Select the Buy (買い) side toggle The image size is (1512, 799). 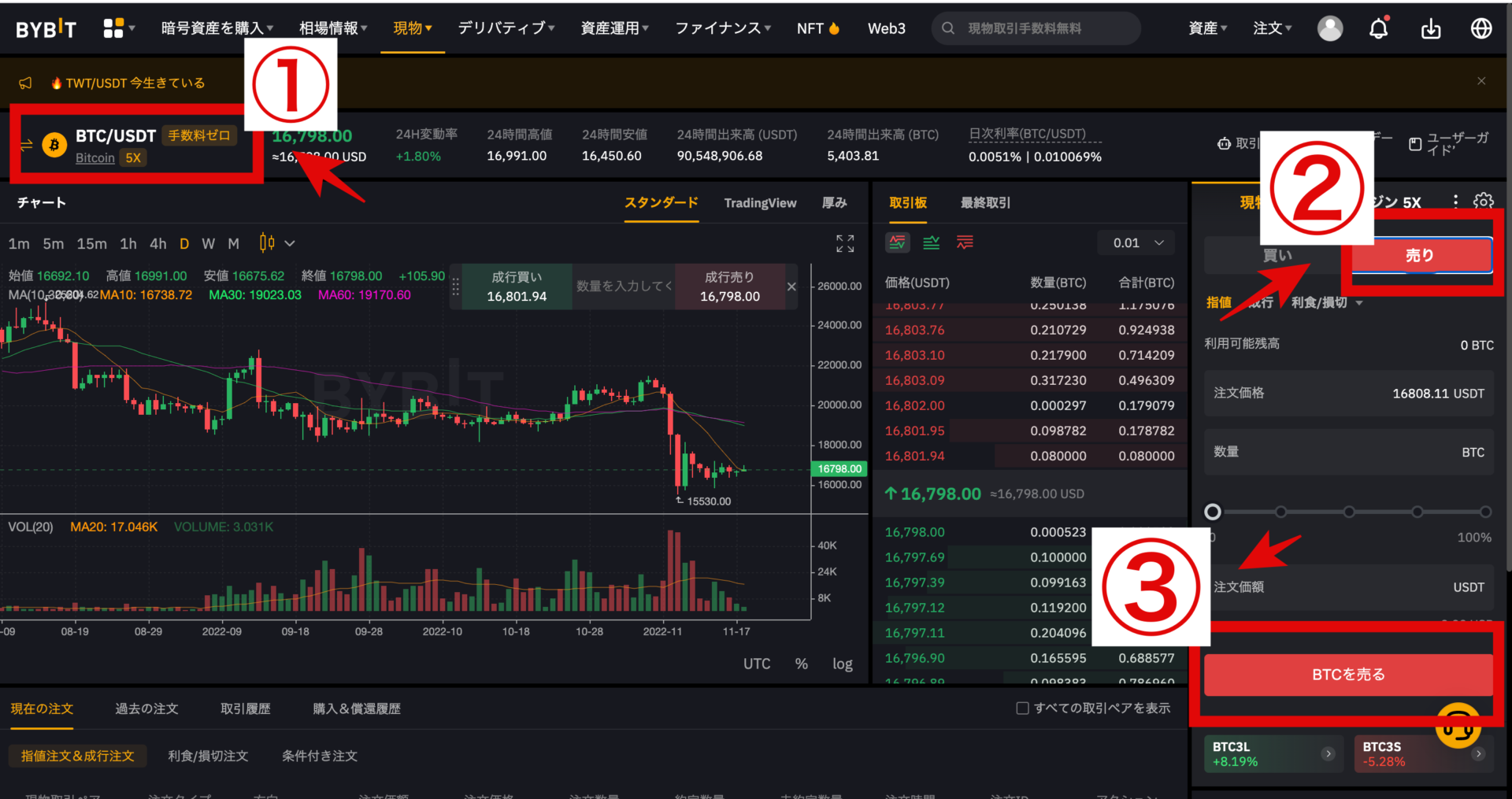tap(1277, 255)
